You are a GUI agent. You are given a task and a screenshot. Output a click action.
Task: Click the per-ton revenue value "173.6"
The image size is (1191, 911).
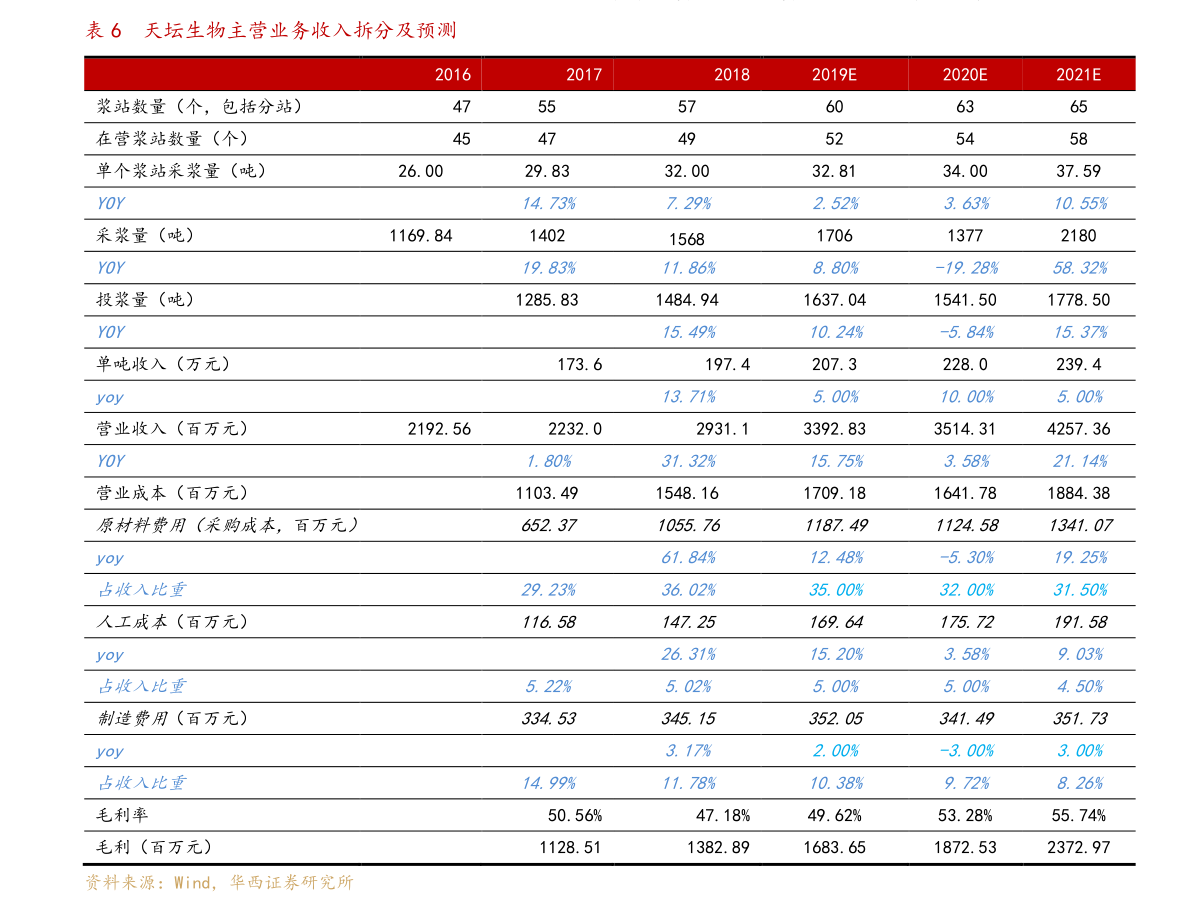(x=579, y=365)
